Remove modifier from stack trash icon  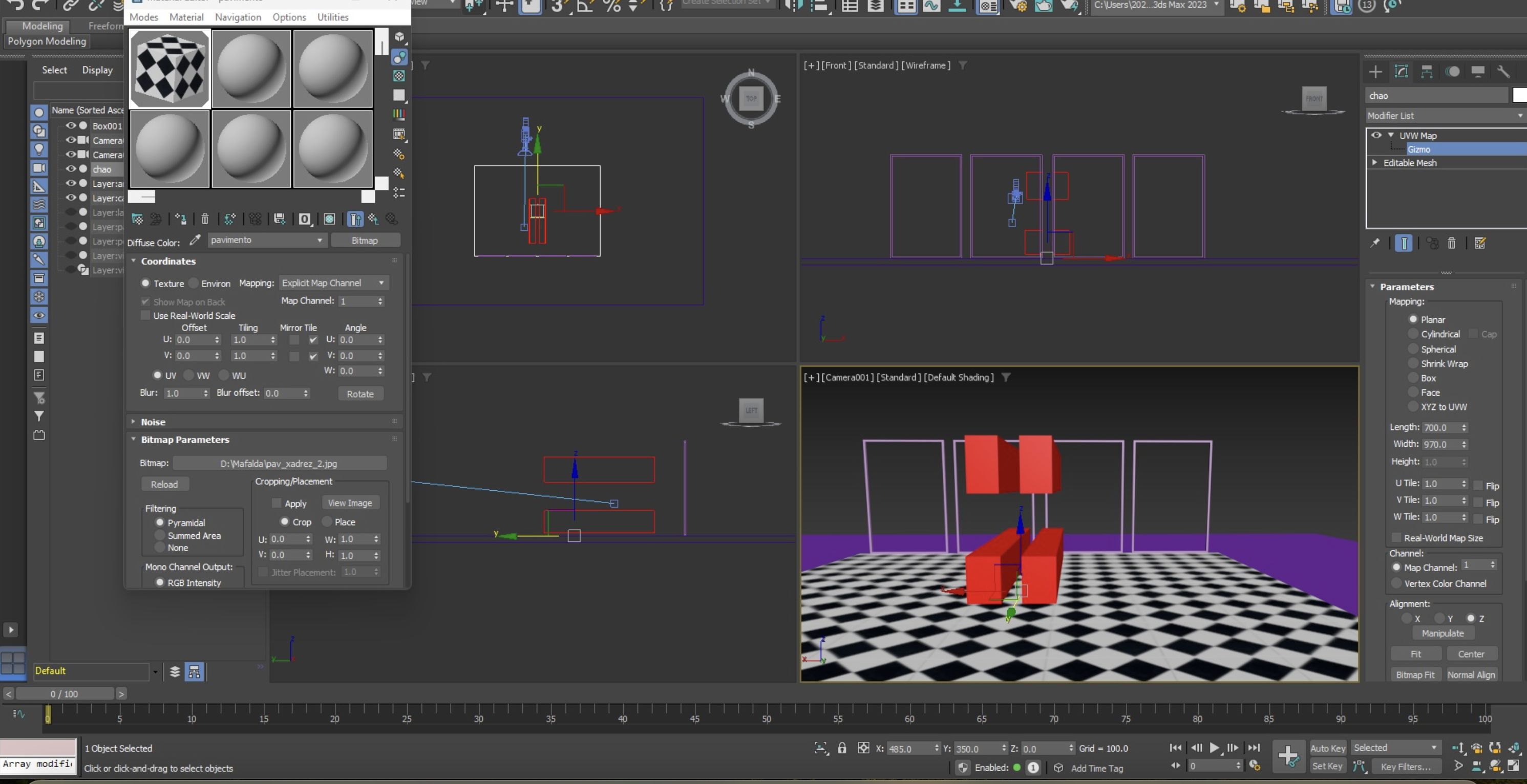1452,243
